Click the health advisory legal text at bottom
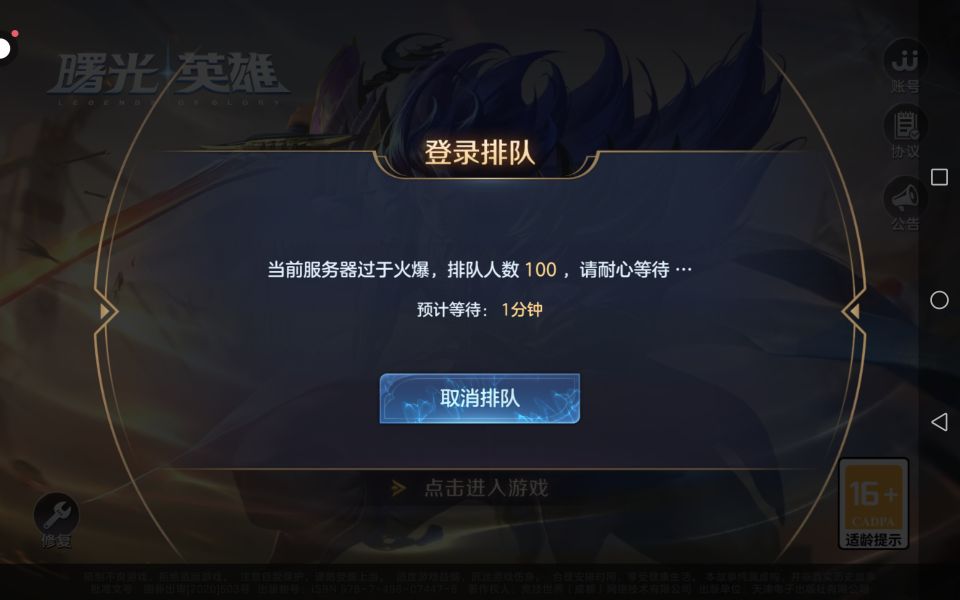This screenshot has width=960, height=600. [x=479, y=582]
